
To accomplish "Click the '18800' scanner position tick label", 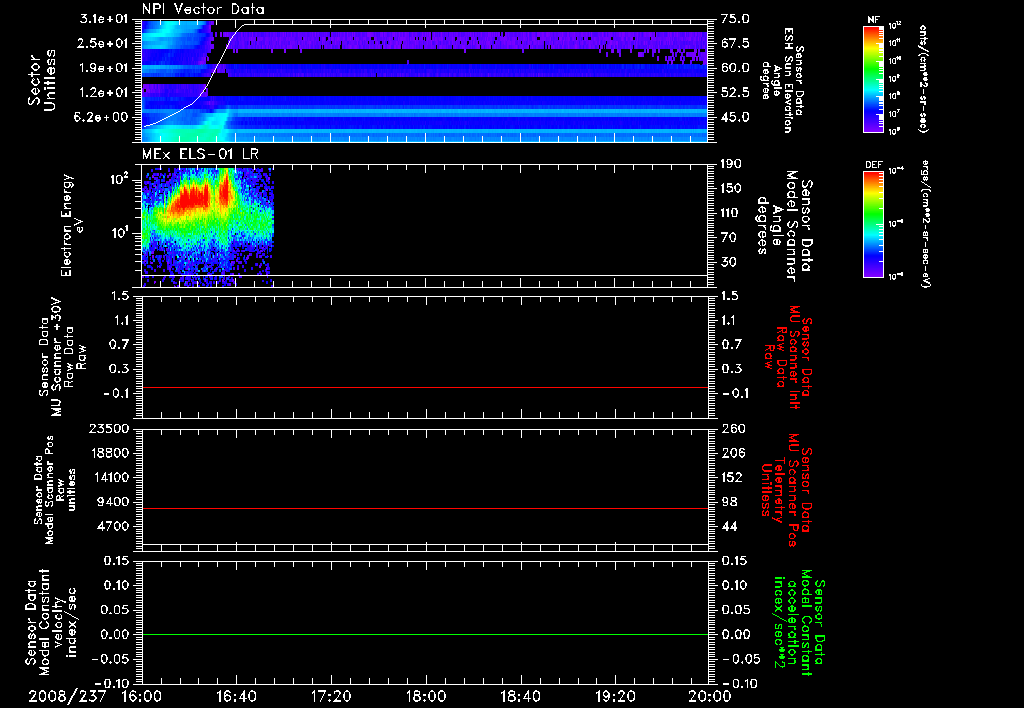I will (x=109, y=453).
